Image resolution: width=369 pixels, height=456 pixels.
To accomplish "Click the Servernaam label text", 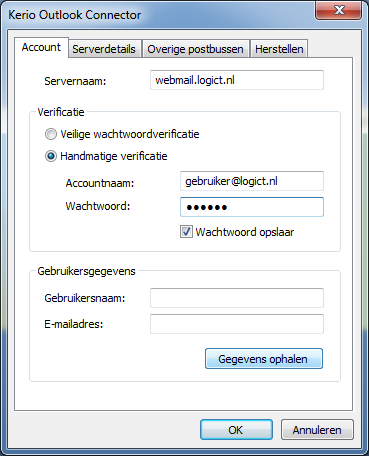I will pyautogui.click(x=75, y=81).
